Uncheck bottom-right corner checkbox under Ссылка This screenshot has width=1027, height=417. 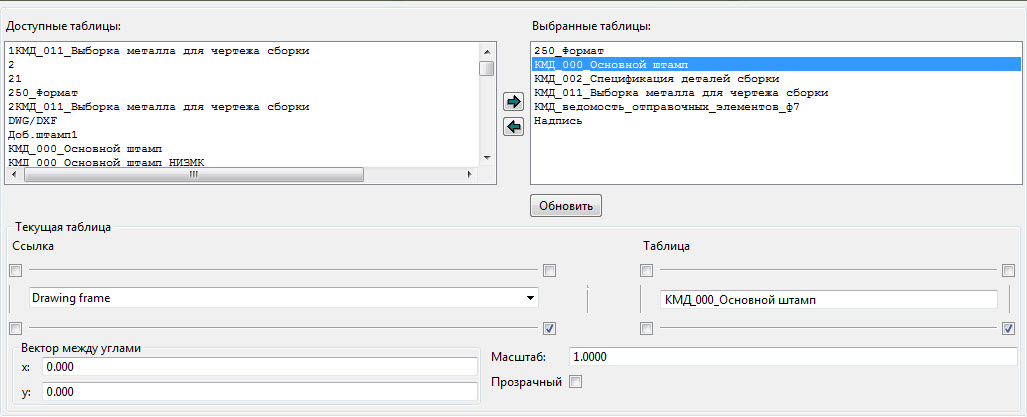[549, 328]
